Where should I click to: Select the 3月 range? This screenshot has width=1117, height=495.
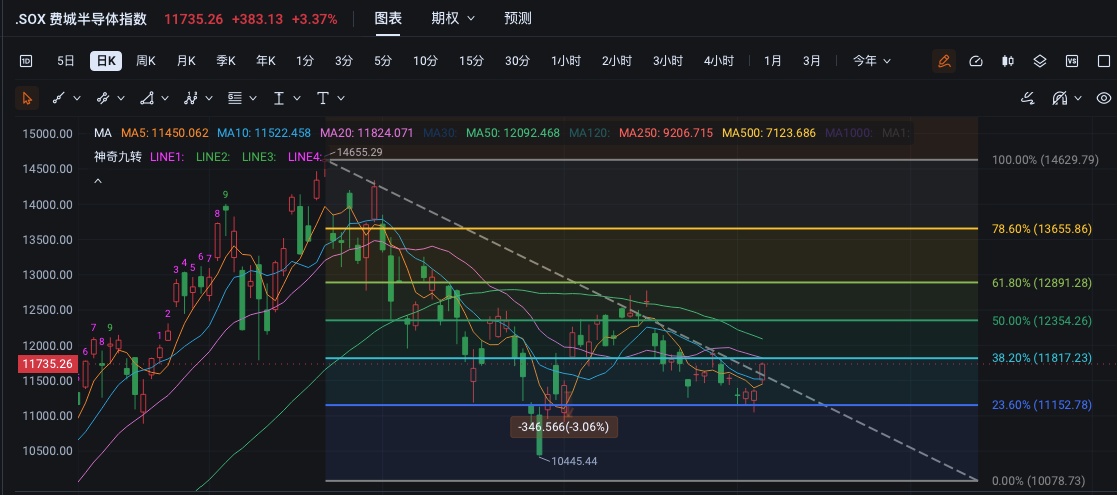(811, 61)
